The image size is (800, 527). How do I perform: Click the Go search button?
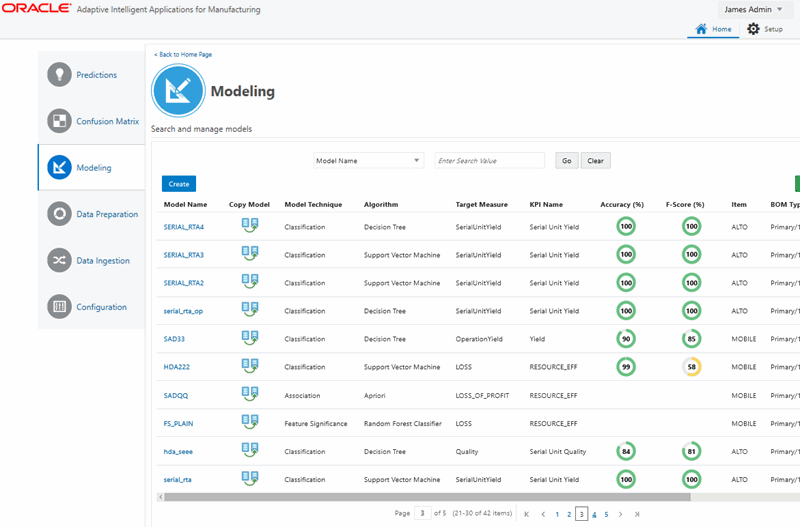pyautogui.click(x=567, y=161)
